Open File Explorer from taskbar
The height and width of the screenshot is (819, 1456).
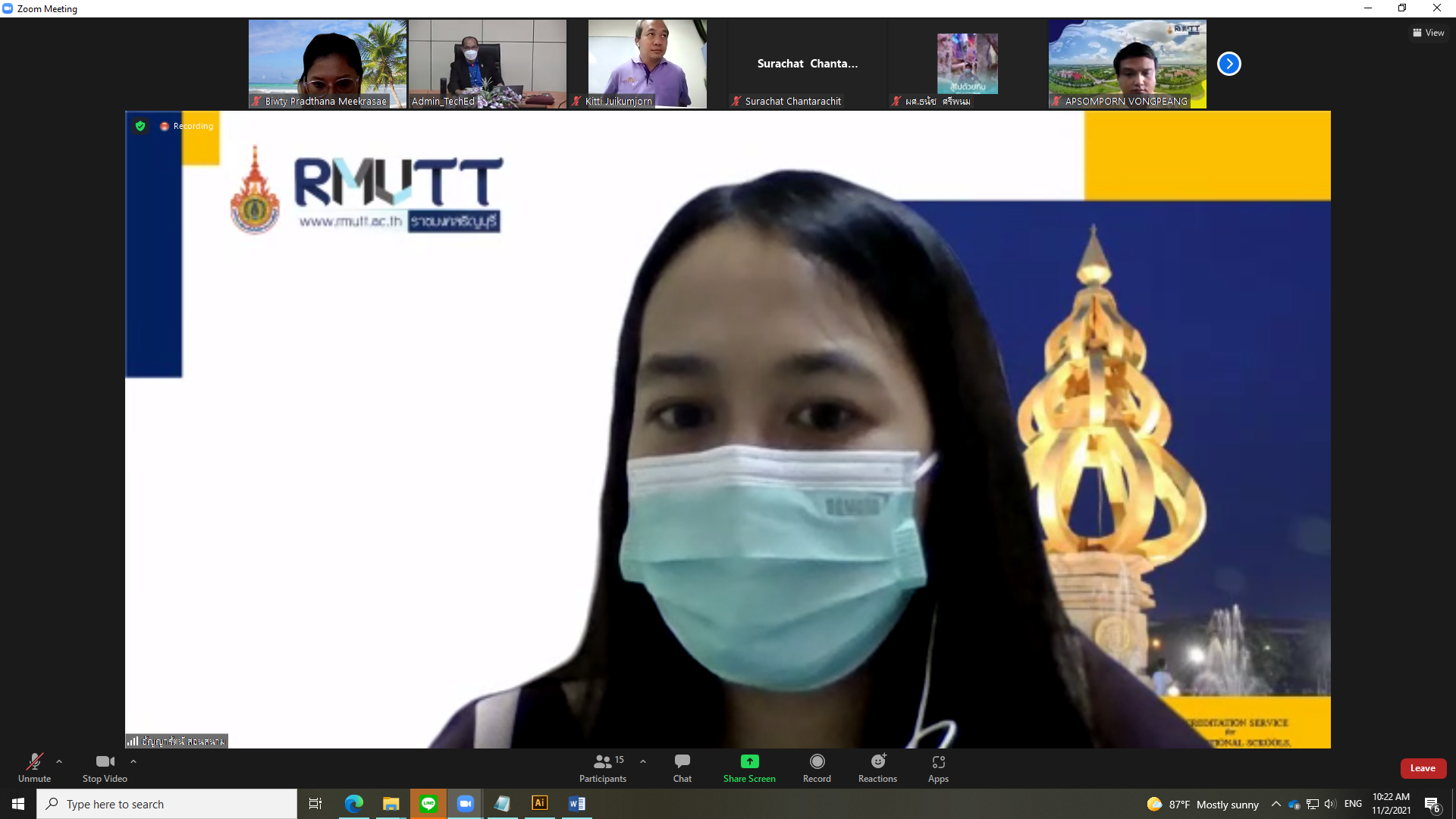(x=391, y=804)
